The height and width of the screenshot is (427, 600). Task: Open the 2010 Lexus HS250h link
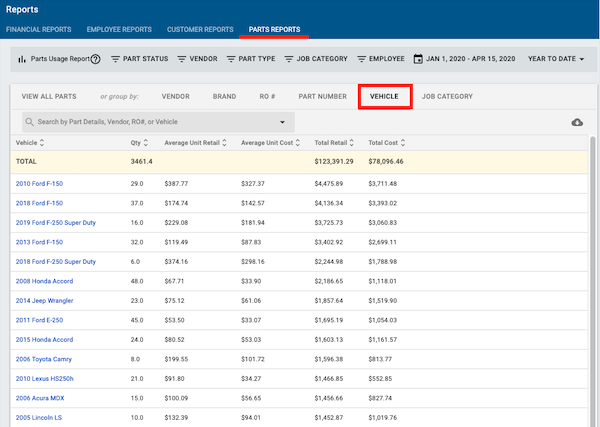(44, 379)
